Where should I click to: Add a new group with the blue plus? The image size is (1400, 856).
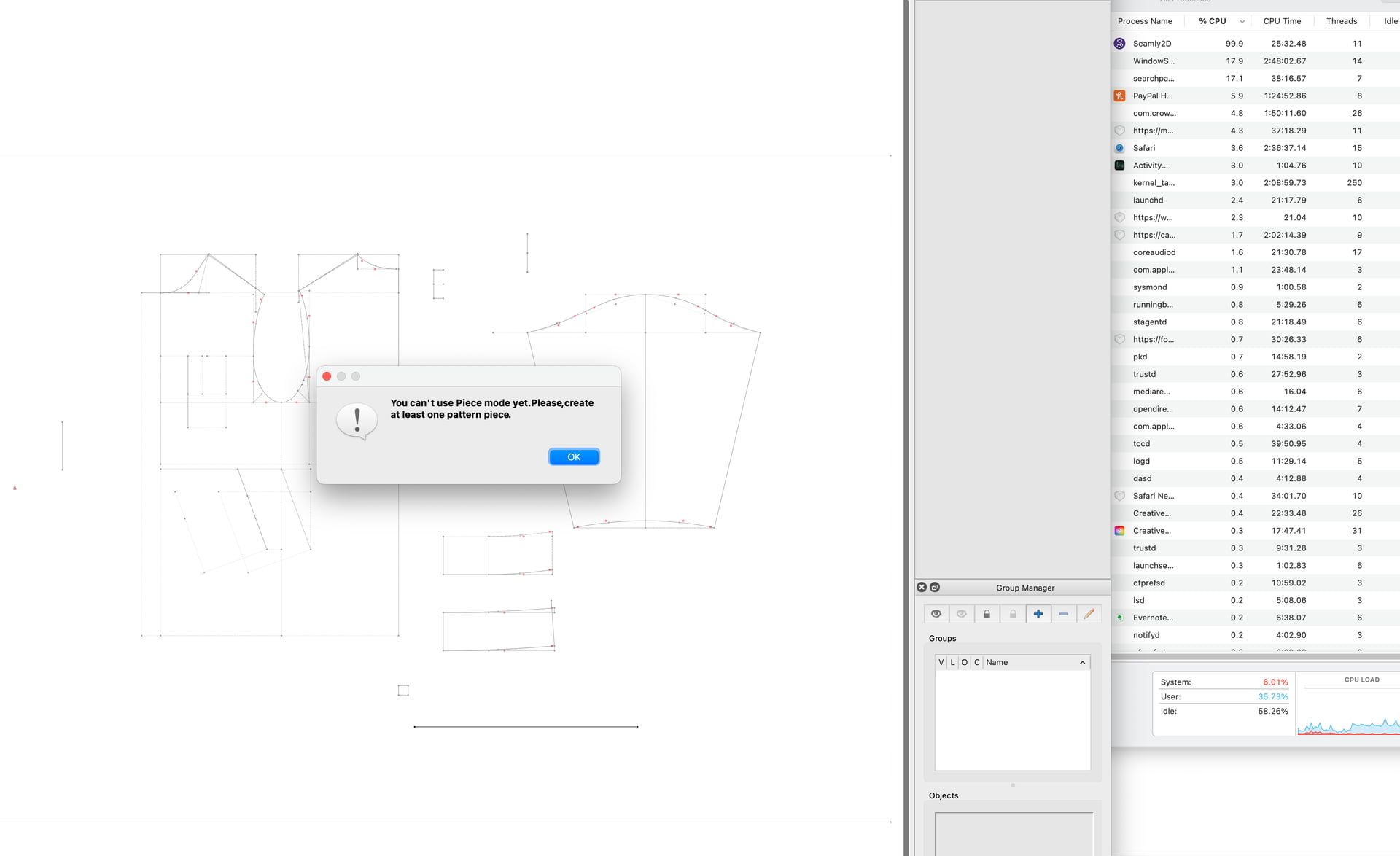[1038, 614]
